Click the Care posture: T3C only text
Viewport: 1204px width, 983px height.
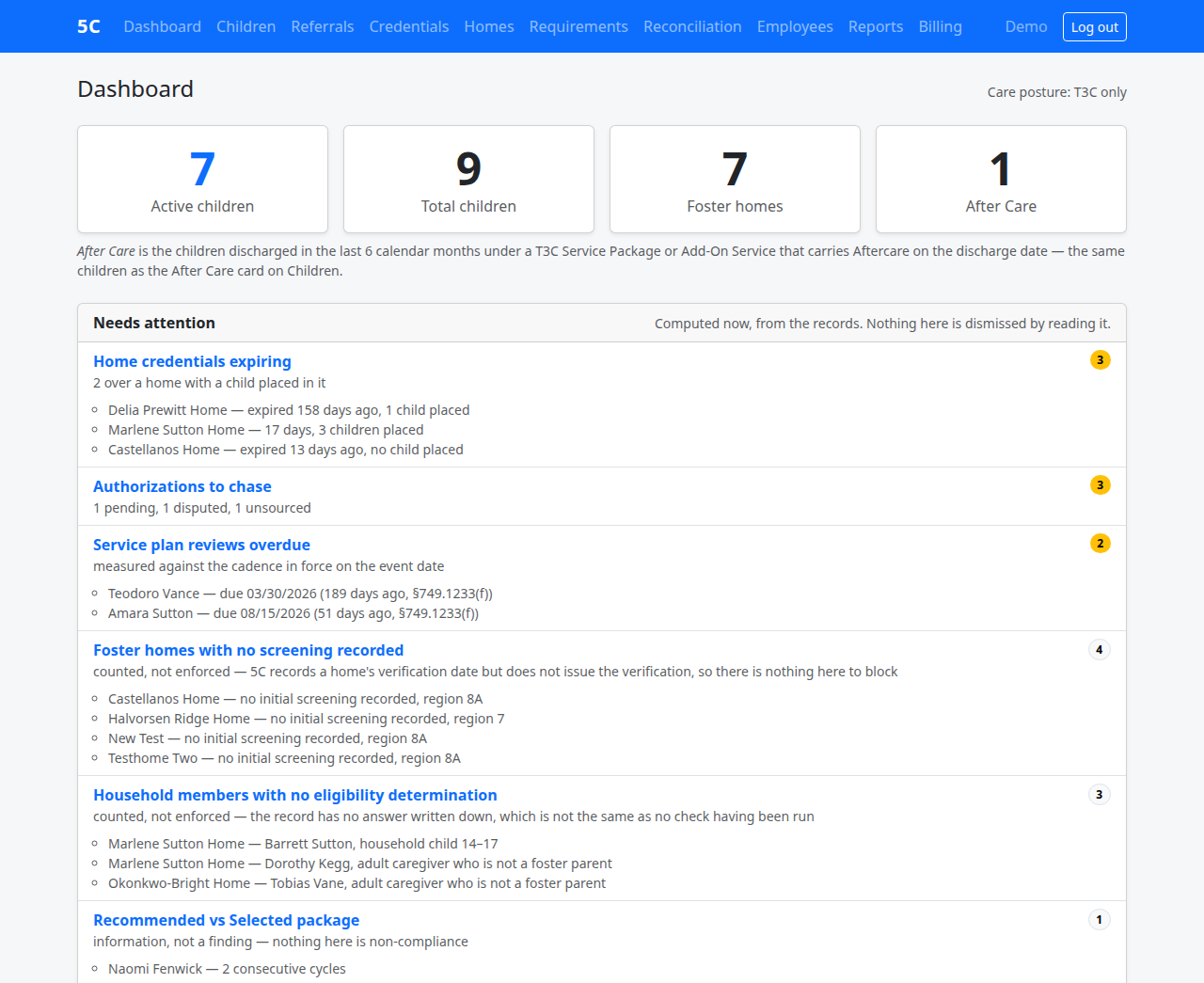pyautogui.click(x=1057, y=92)
